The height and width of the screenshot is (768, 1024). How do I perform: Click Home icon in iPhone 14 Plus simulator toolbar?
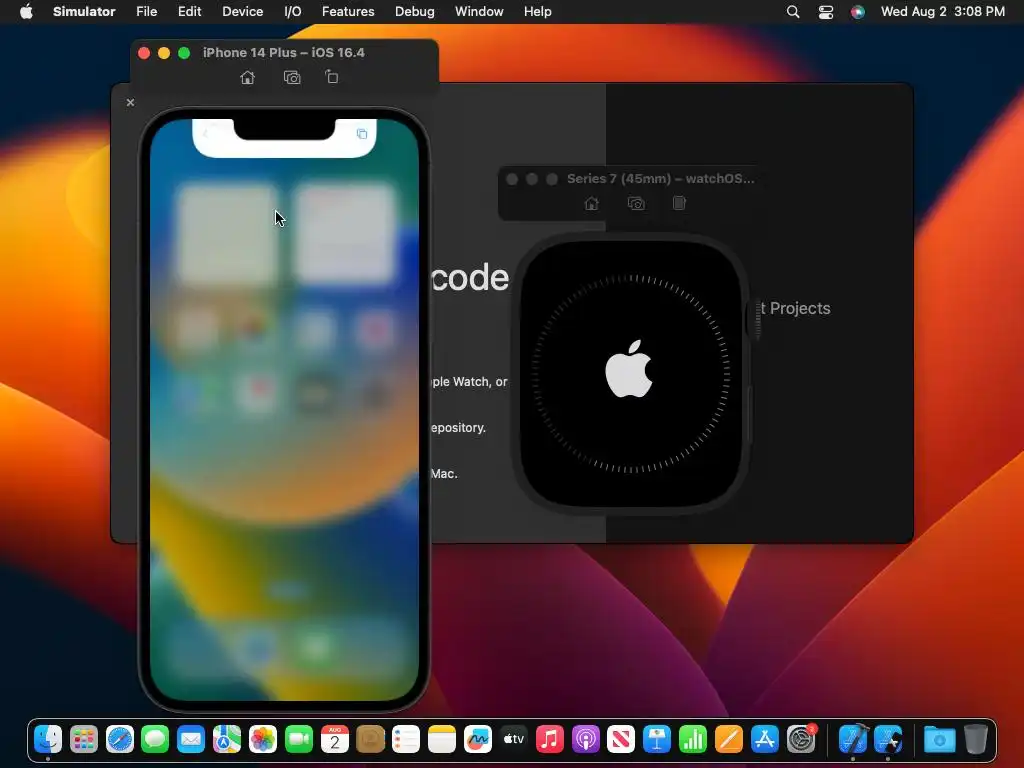(247, 78)
